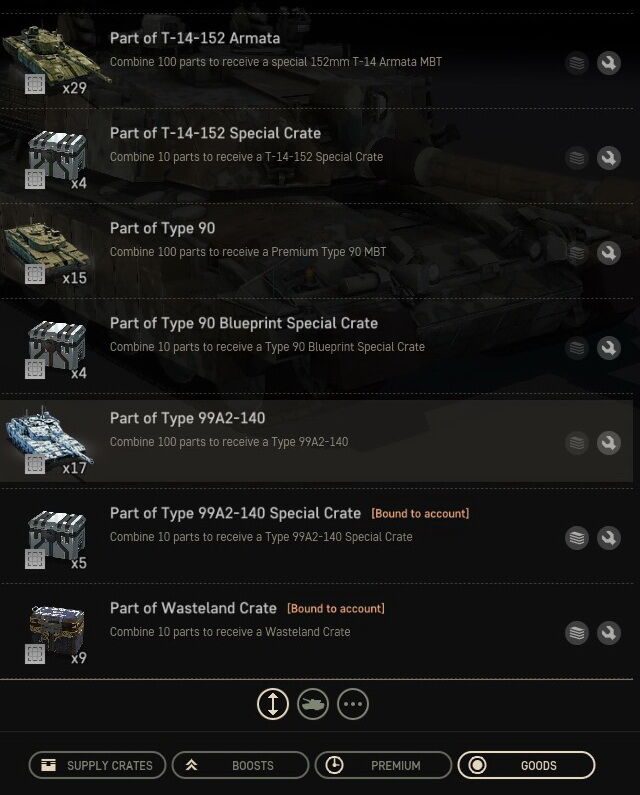Click stack icon for T-14-152 Armata parts

pyautogui.click(x=577, y=63)
